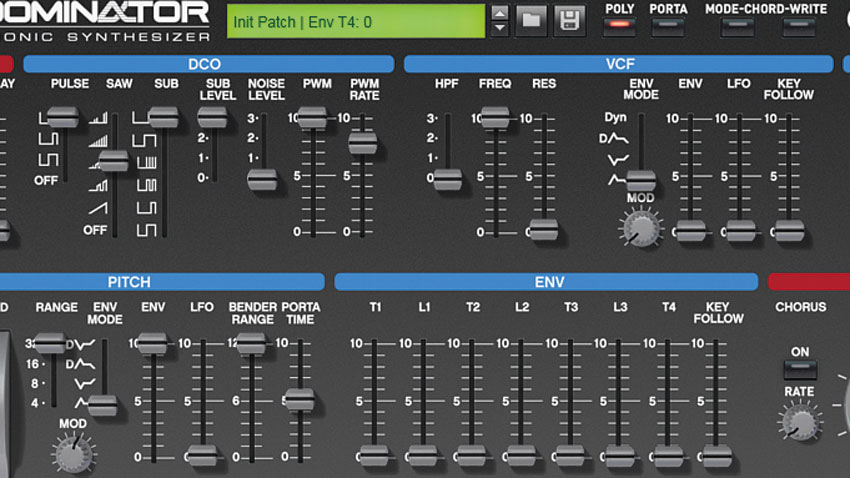
Task: Select D inverted envelope icon in PITCH ENV MODE
Action: pyautogui.click(x=80, y=344)
